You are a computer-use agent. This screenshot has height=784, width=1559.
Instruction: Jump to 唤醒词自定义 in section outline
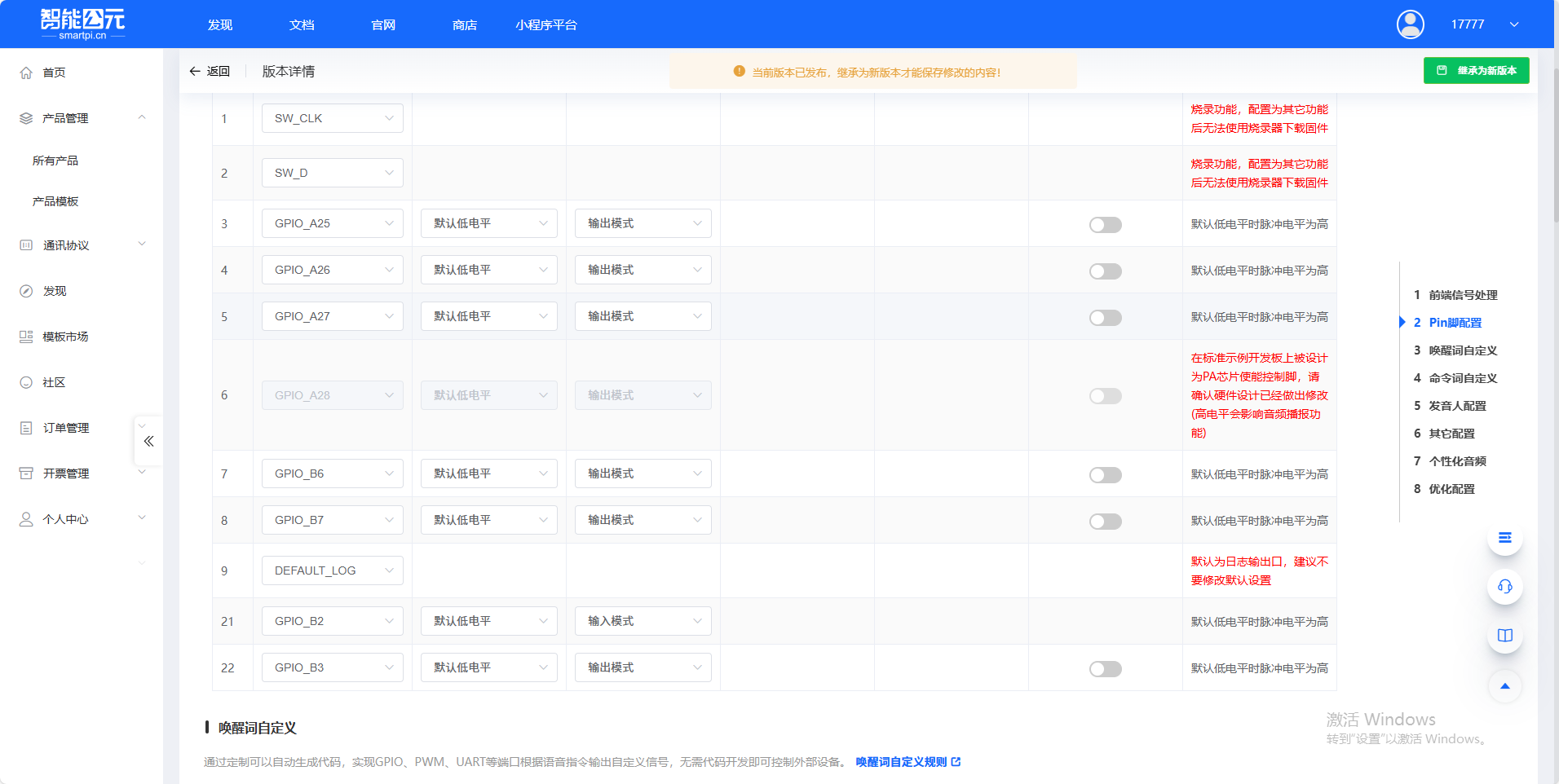click(x=1463, y=350)
